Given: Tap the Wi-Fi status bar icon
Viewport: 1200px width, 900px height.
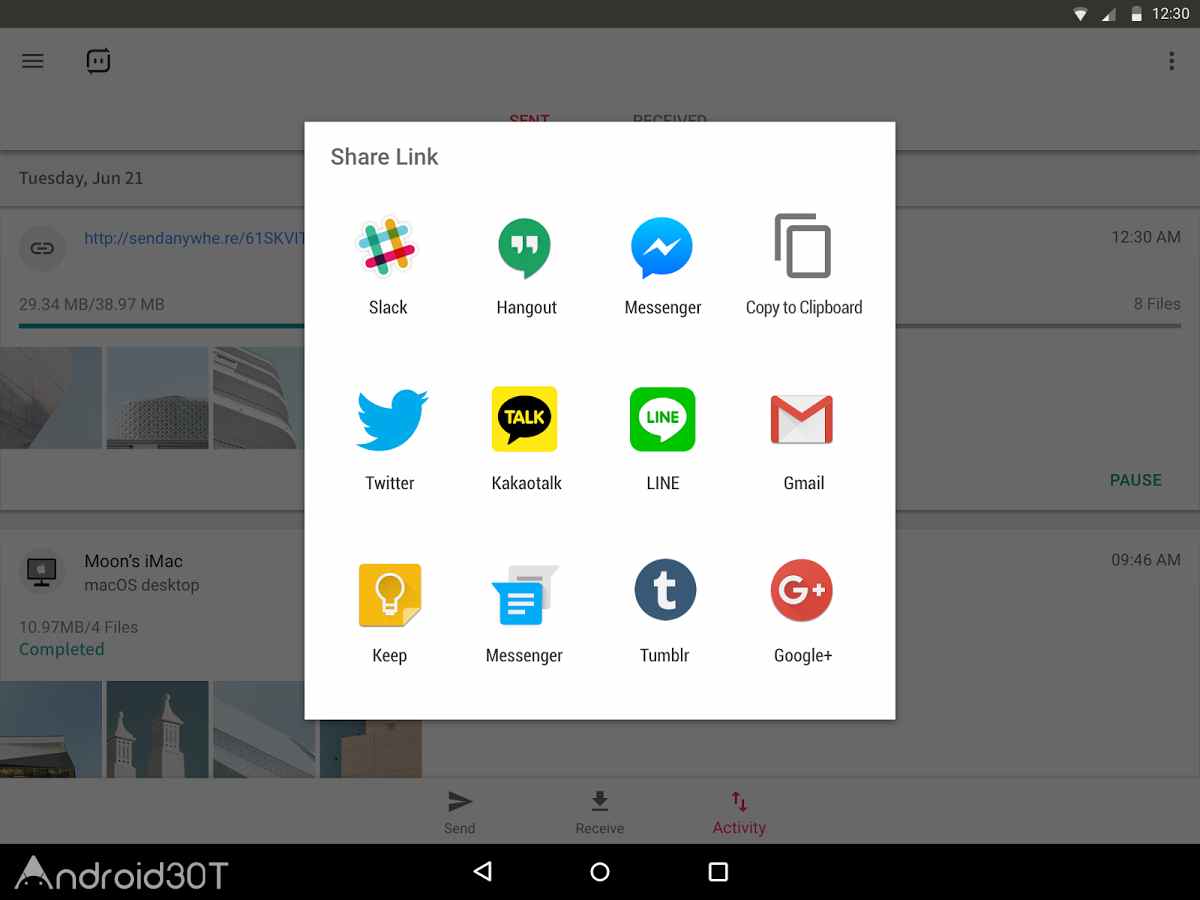Looking at the screenshot, I should [1080, 14].
